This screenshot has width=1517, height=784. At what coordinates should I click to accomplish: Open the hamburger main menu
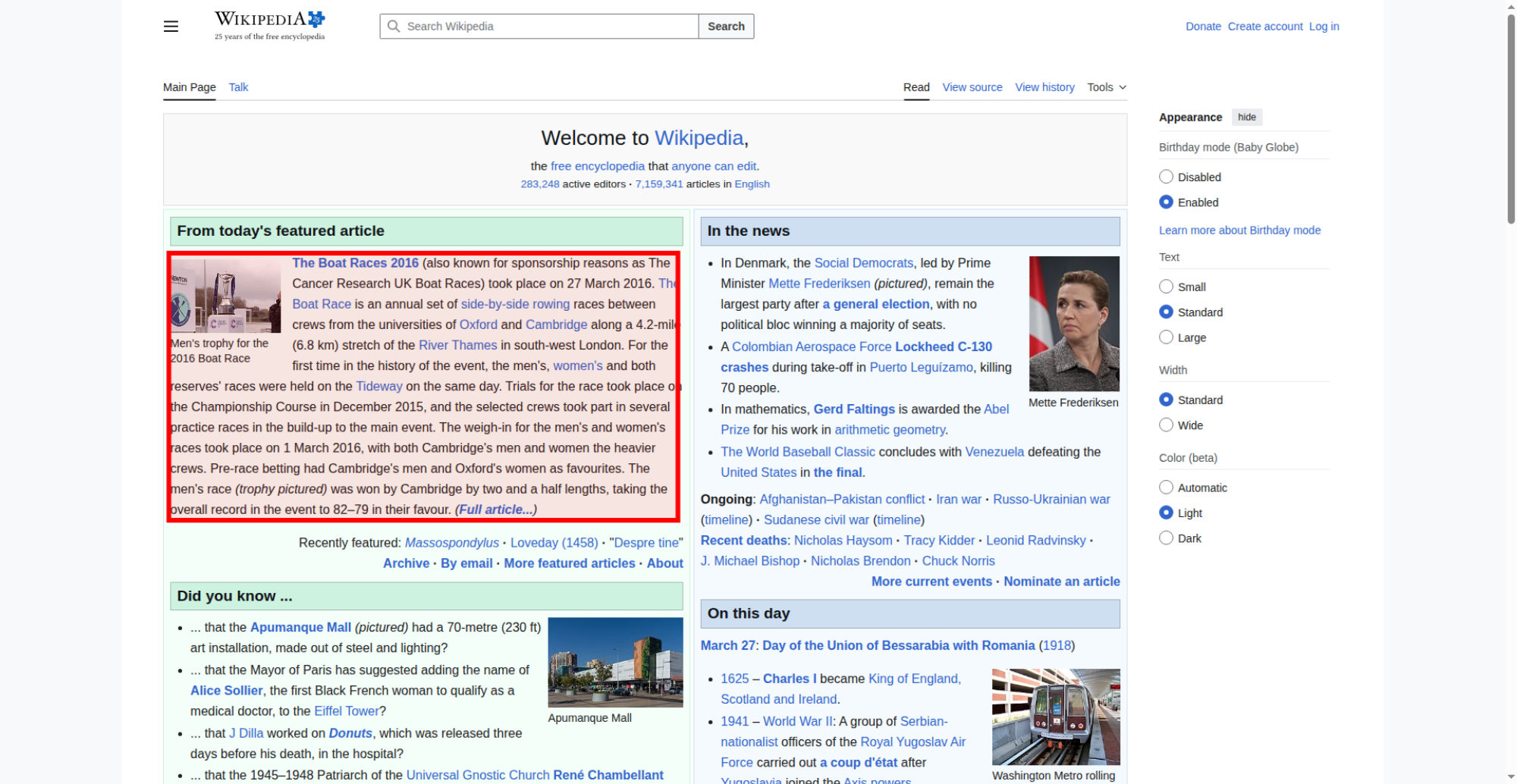pyautogui.click(x=171, y=27)
